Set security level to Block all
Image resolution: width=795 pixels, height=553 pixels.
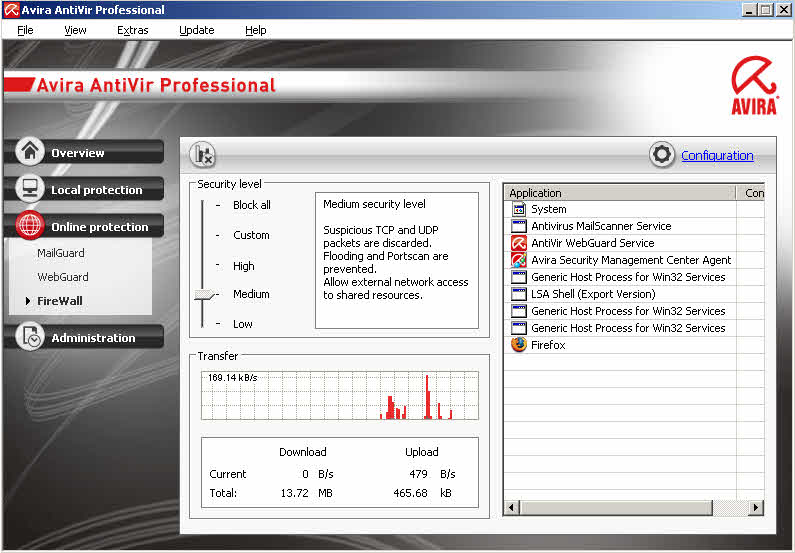[251, 205]
